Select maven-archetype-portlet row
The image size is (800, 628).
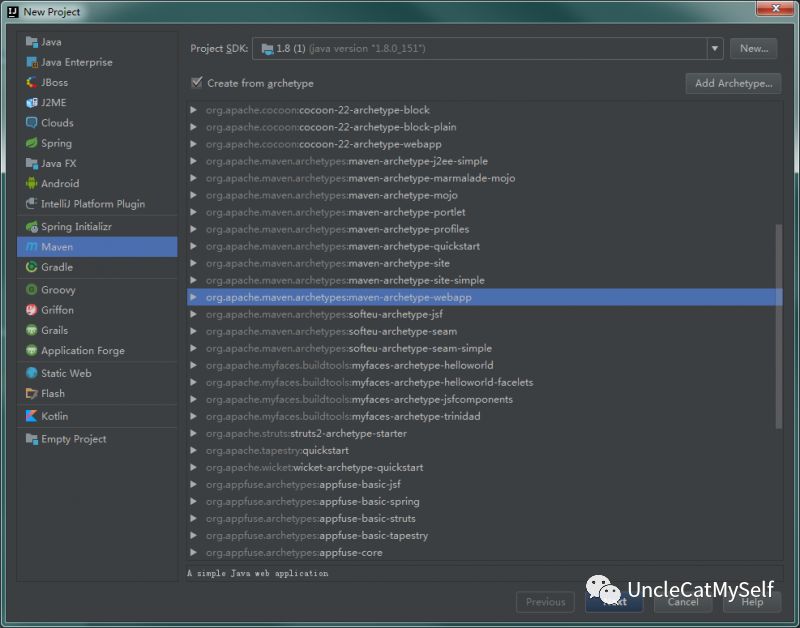484,212
